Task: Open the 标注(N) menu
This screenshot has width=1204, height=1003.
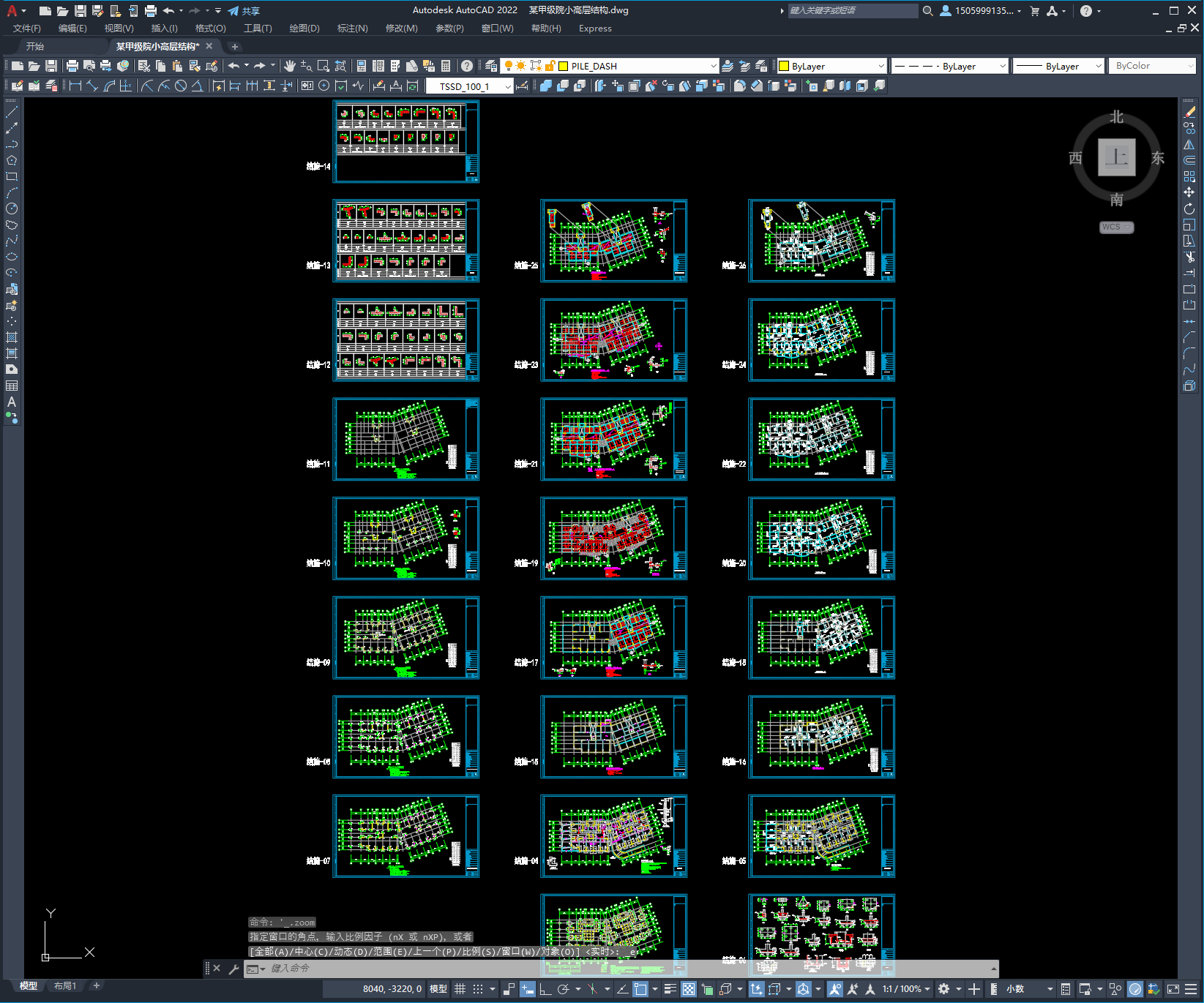Action: [x=352, y=29]
